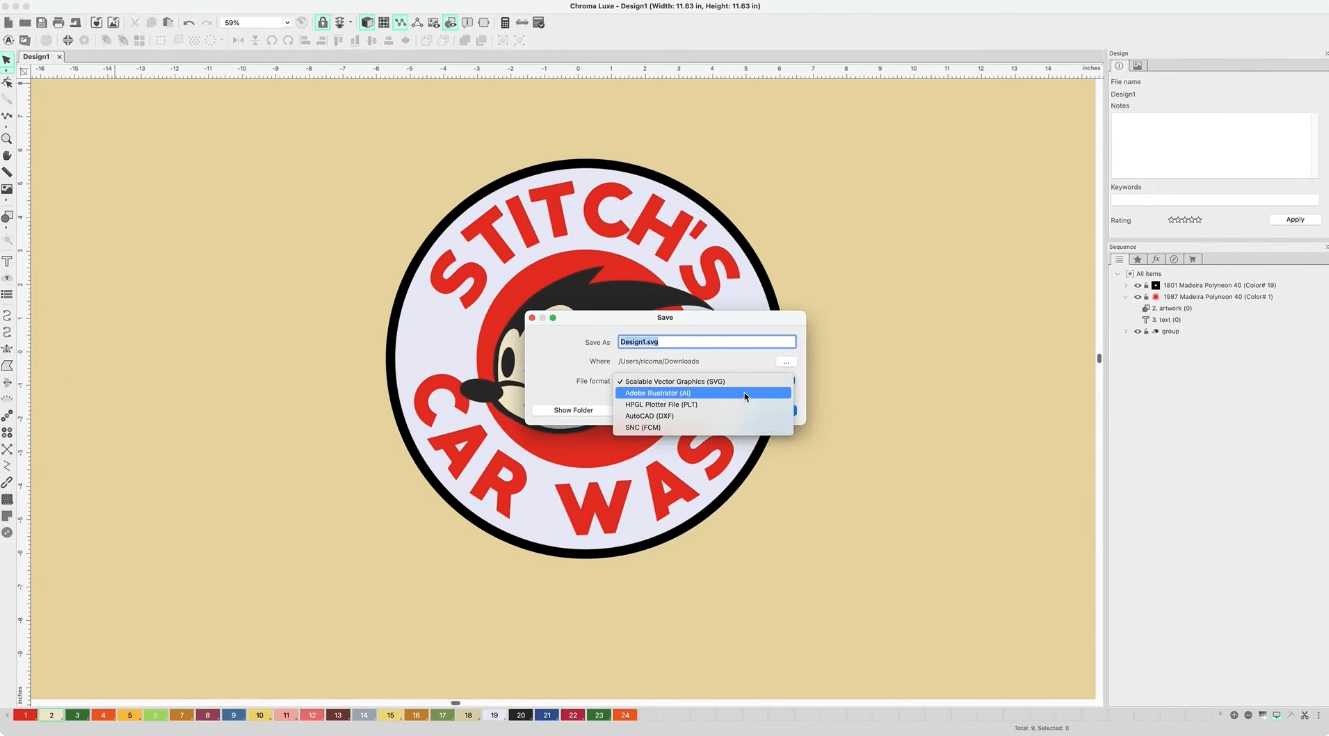Activate the 3D stitch view cube icon
The image size is (1329, 736).
[367, 22]
